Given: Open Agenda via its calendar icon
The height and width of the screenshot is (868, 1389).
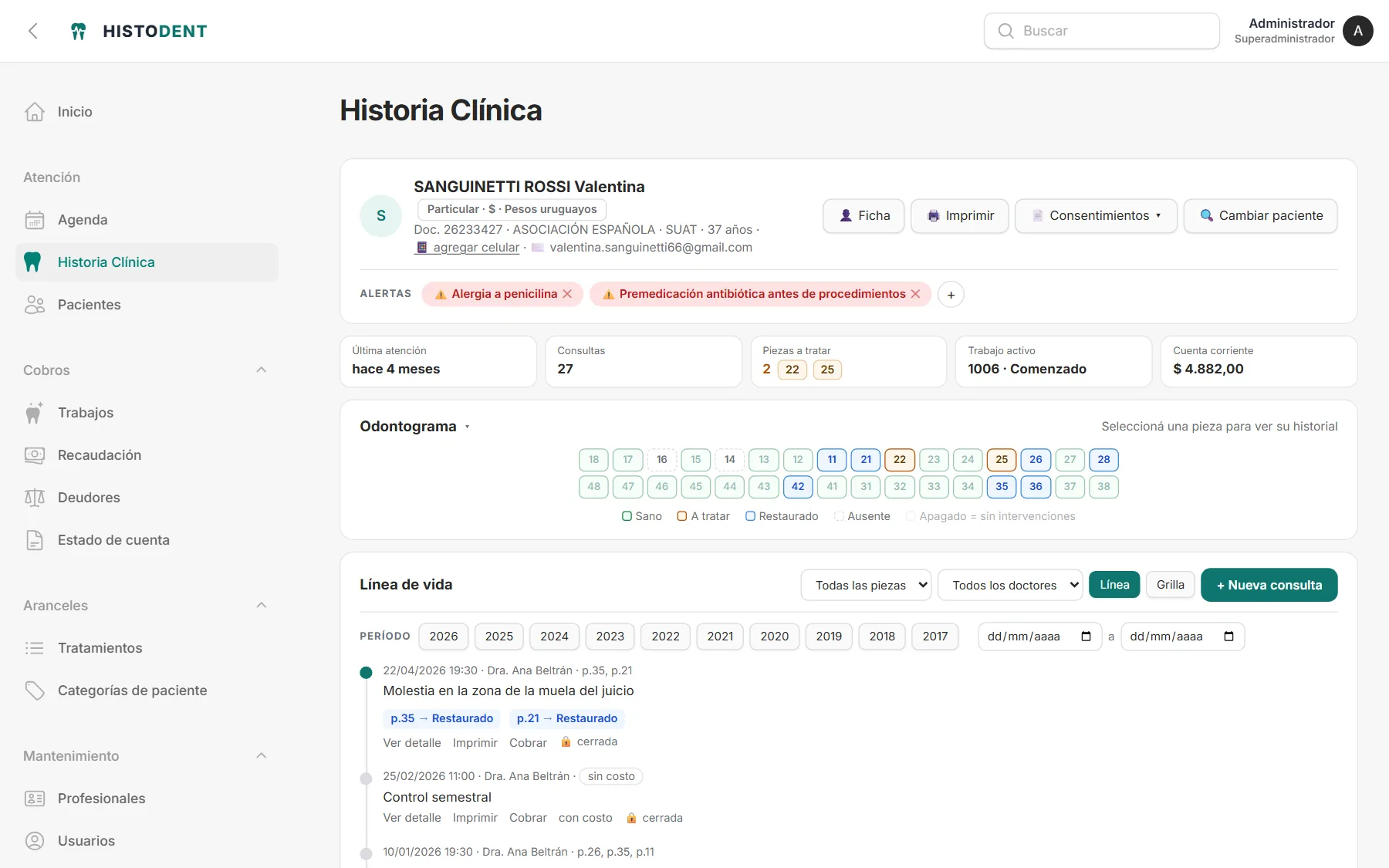Looking at the screenshot, I should pos(35,220).
